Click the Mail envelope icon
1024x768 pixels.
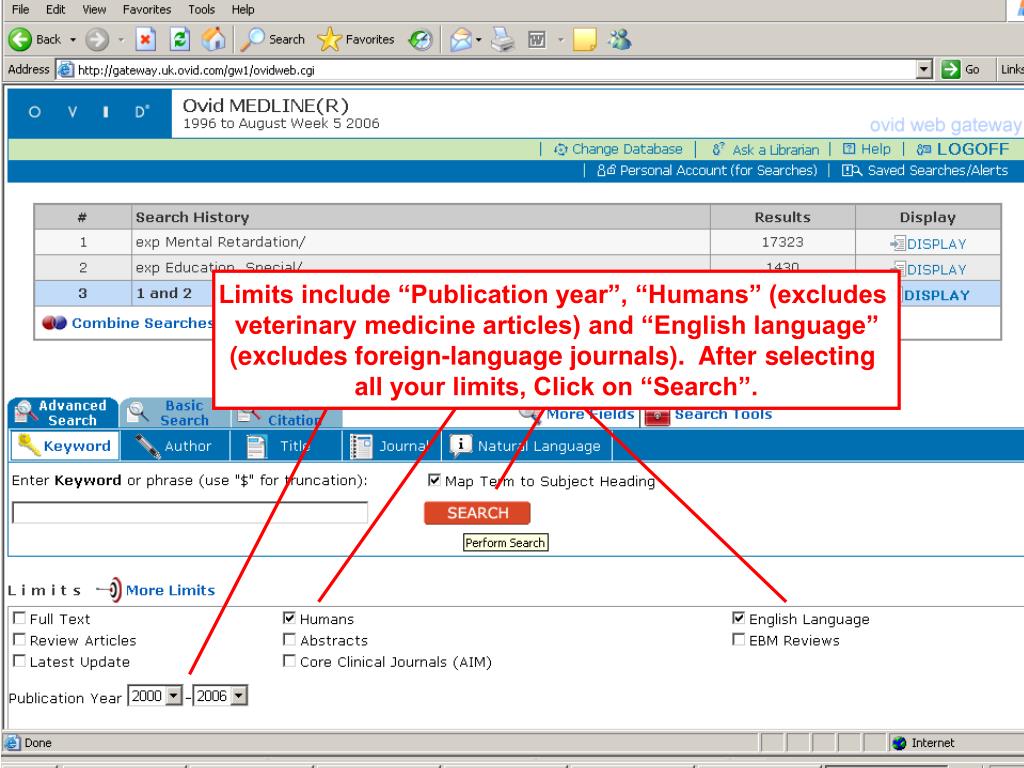coord(461,40)
